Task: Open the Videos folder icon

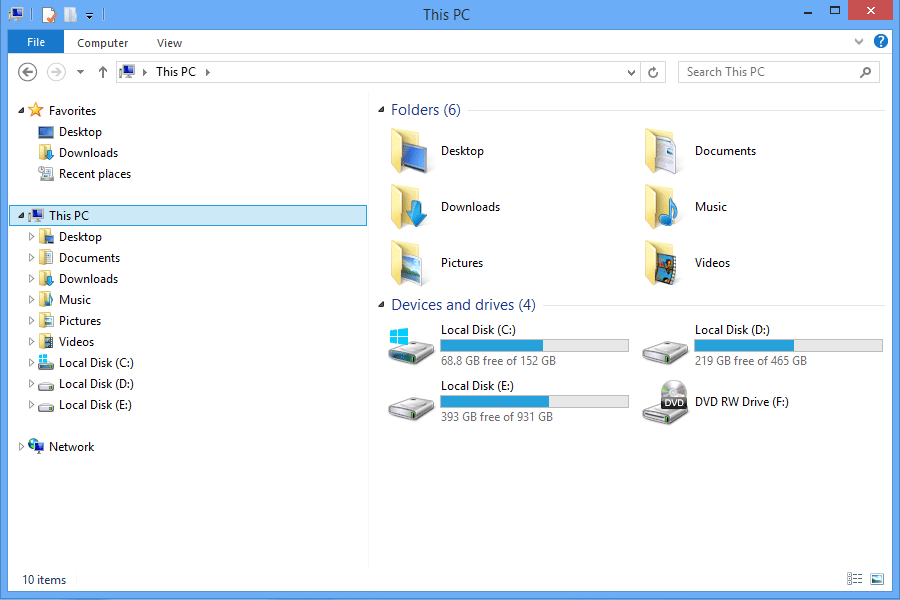Action: click(664, 263)
